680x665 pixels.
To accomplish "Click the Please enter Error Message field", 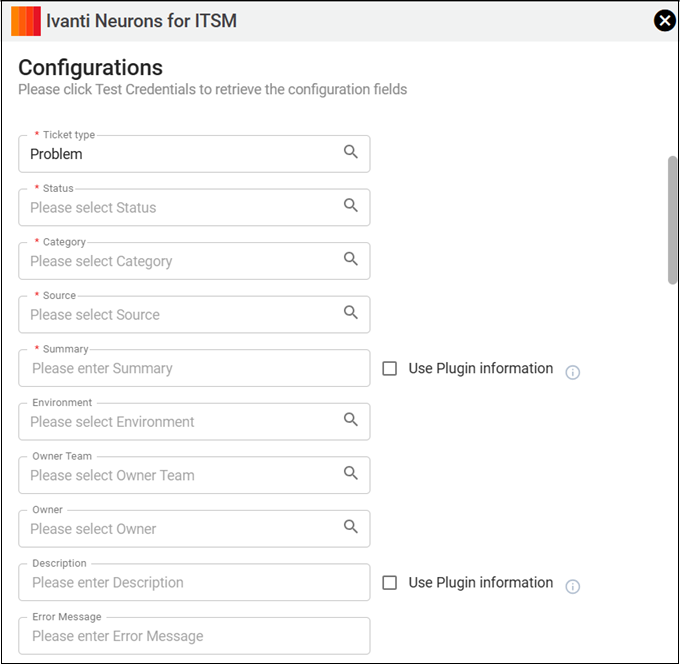I will (194, 636).
